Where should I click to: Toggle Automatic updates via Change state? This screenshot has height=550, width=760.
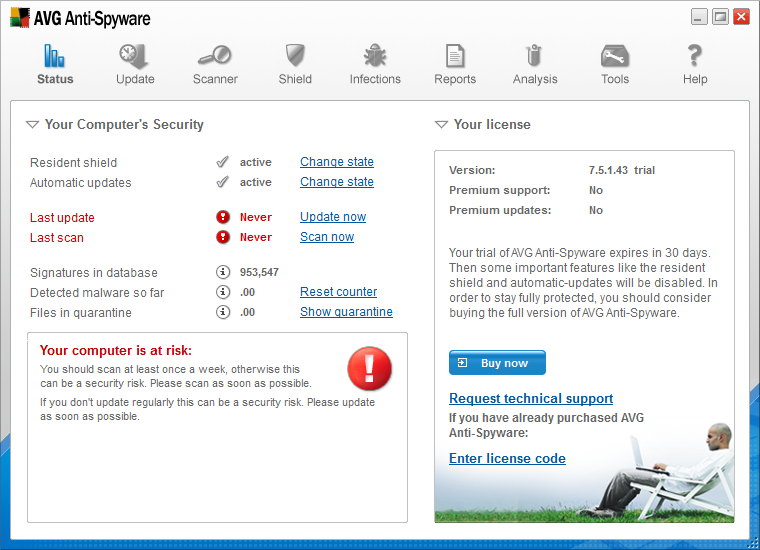[x=337, y=182]
